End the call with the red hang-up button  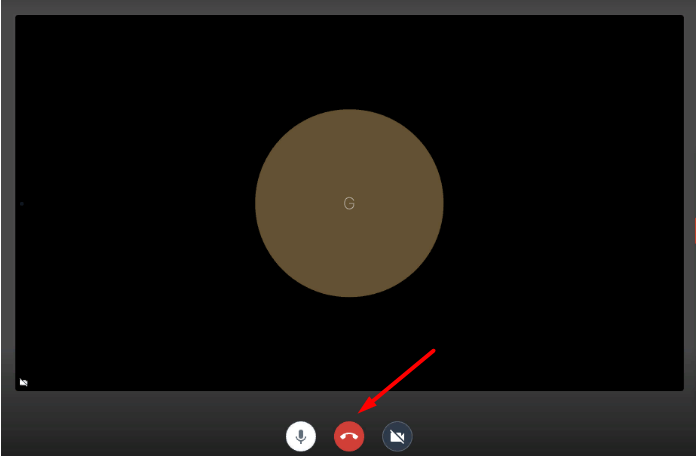[x=349, y=436]
